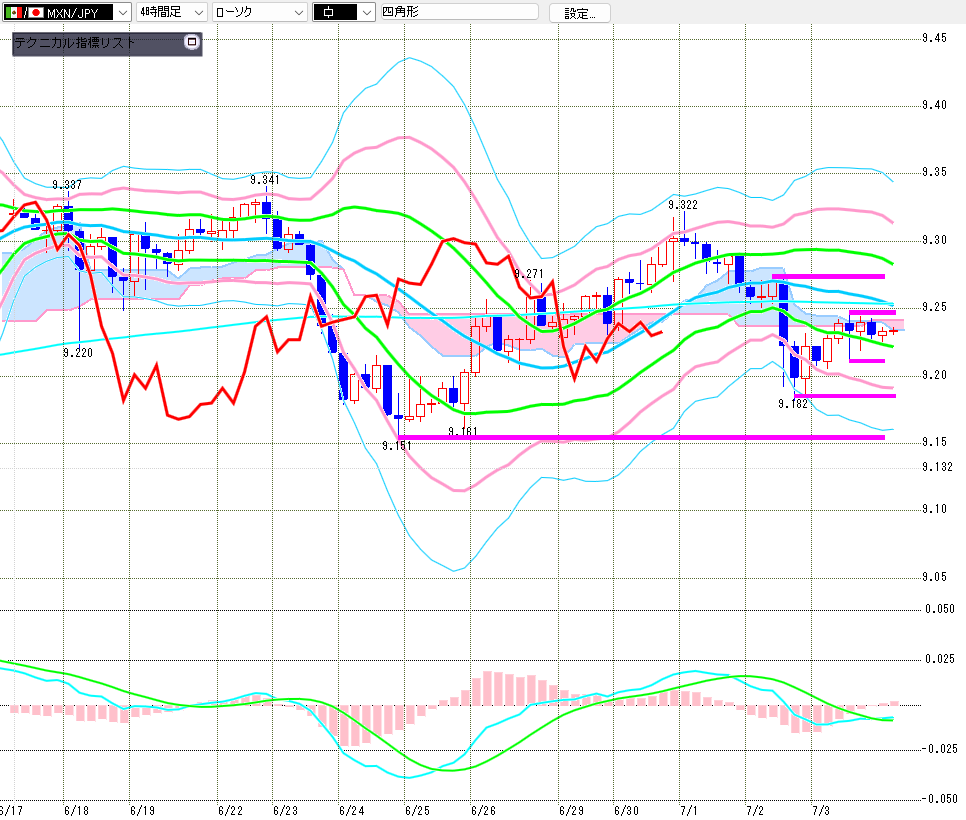Click the 9.182 low price label
This screenshot has width=966, height=820.
pyautogui.click(x=793, y=404)
